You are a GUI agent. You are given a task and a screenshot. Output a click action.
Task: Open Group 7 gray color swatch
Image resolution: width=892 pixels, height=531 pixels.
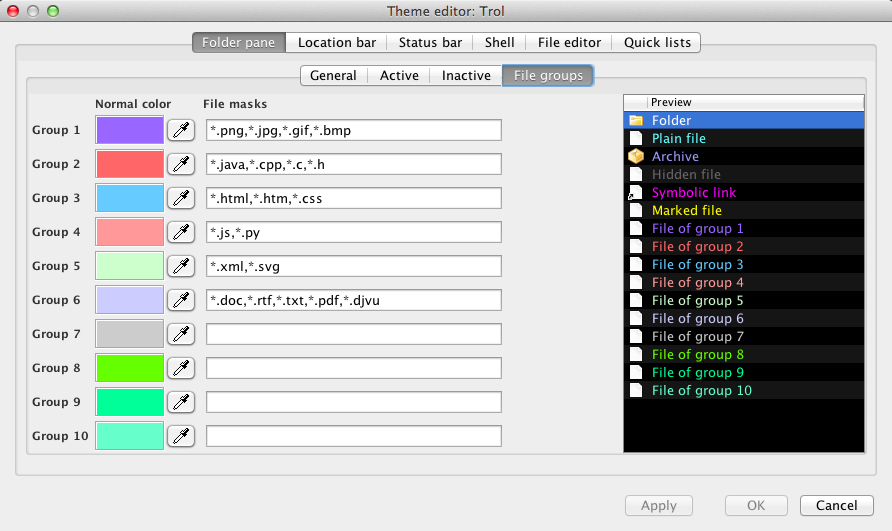[x=130, y=334]
